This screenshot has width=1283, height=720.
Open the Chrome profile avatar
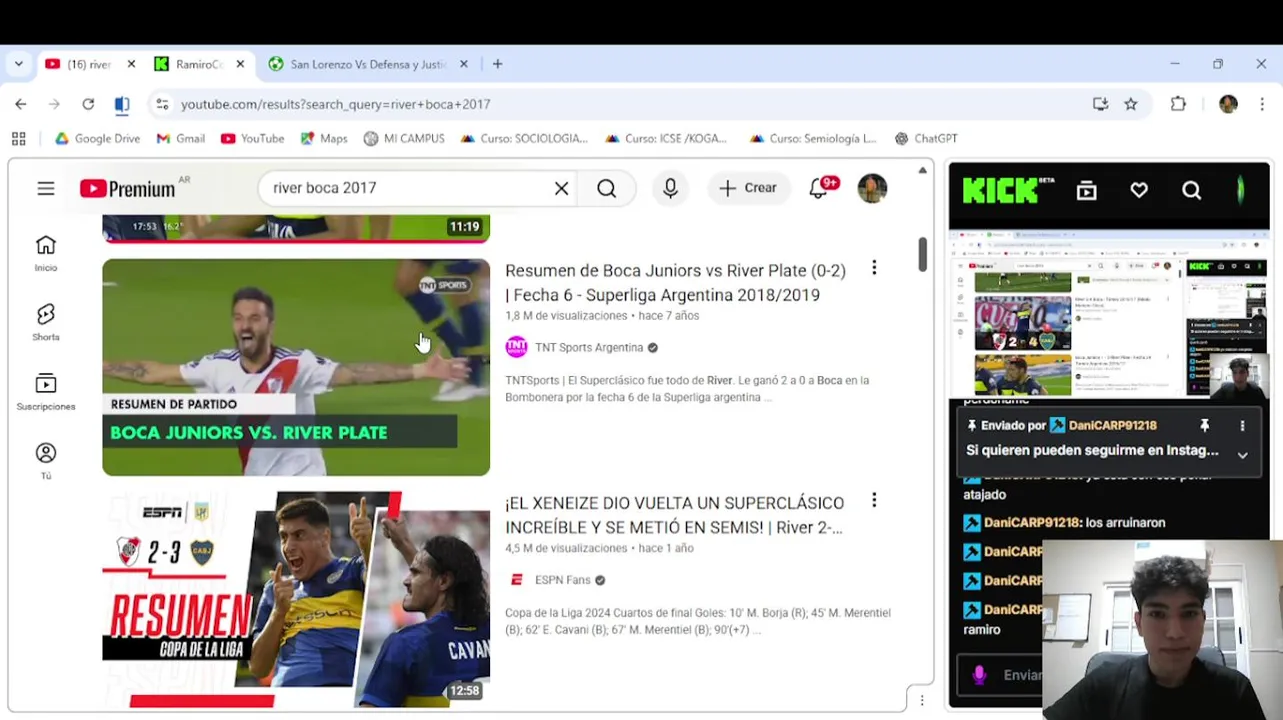coord(1228,104)
